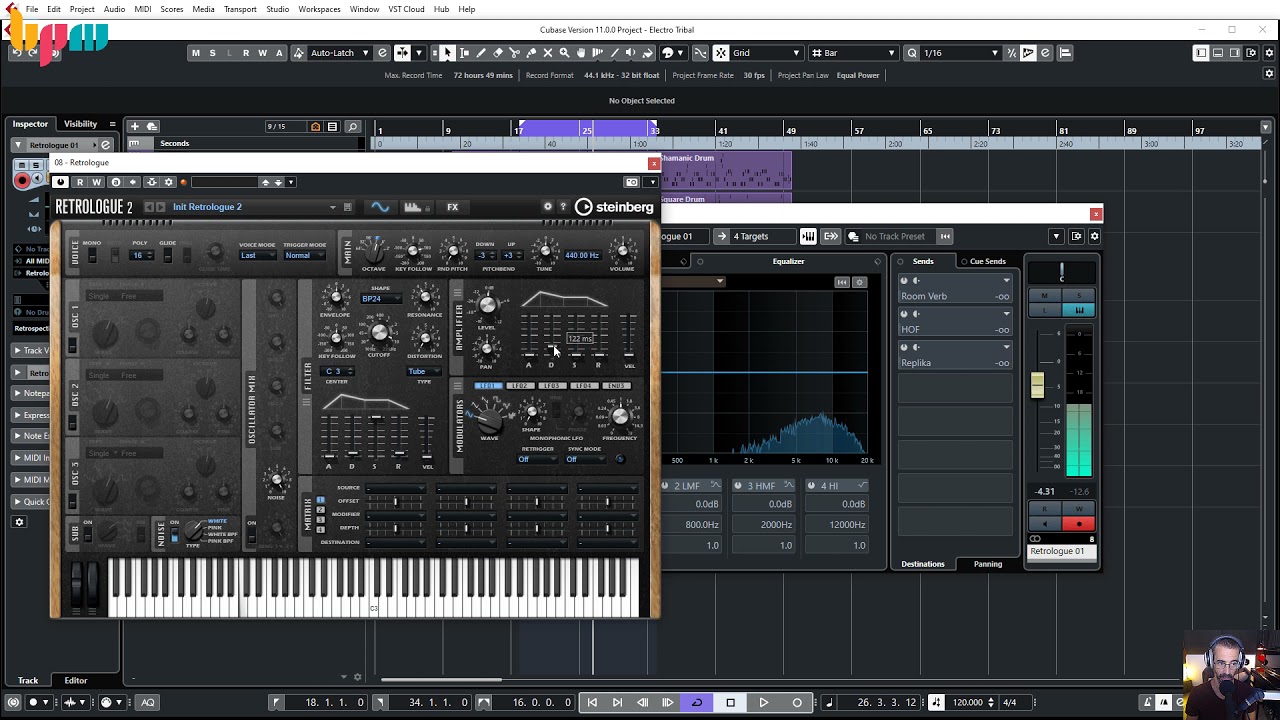Switch to the Editor tab

pyautogui.click(x=76, y=681)
